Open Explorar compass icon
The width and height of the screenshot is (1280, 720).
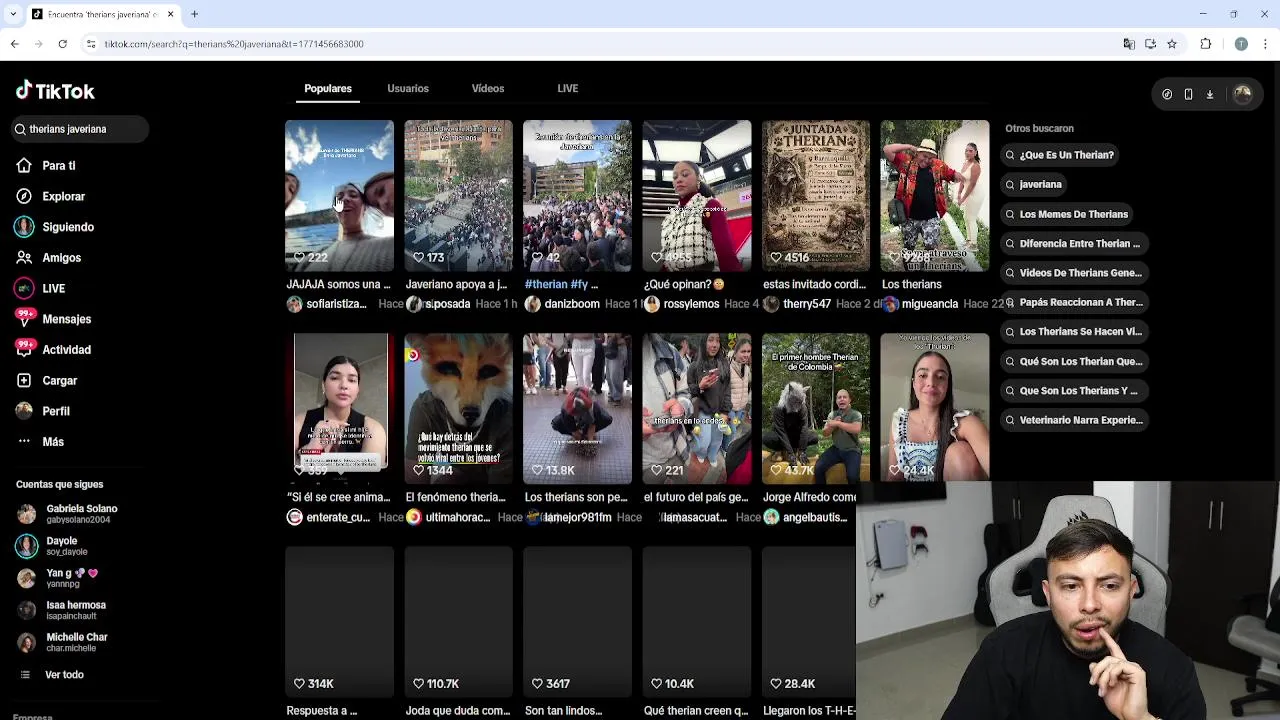pos(24,196)
